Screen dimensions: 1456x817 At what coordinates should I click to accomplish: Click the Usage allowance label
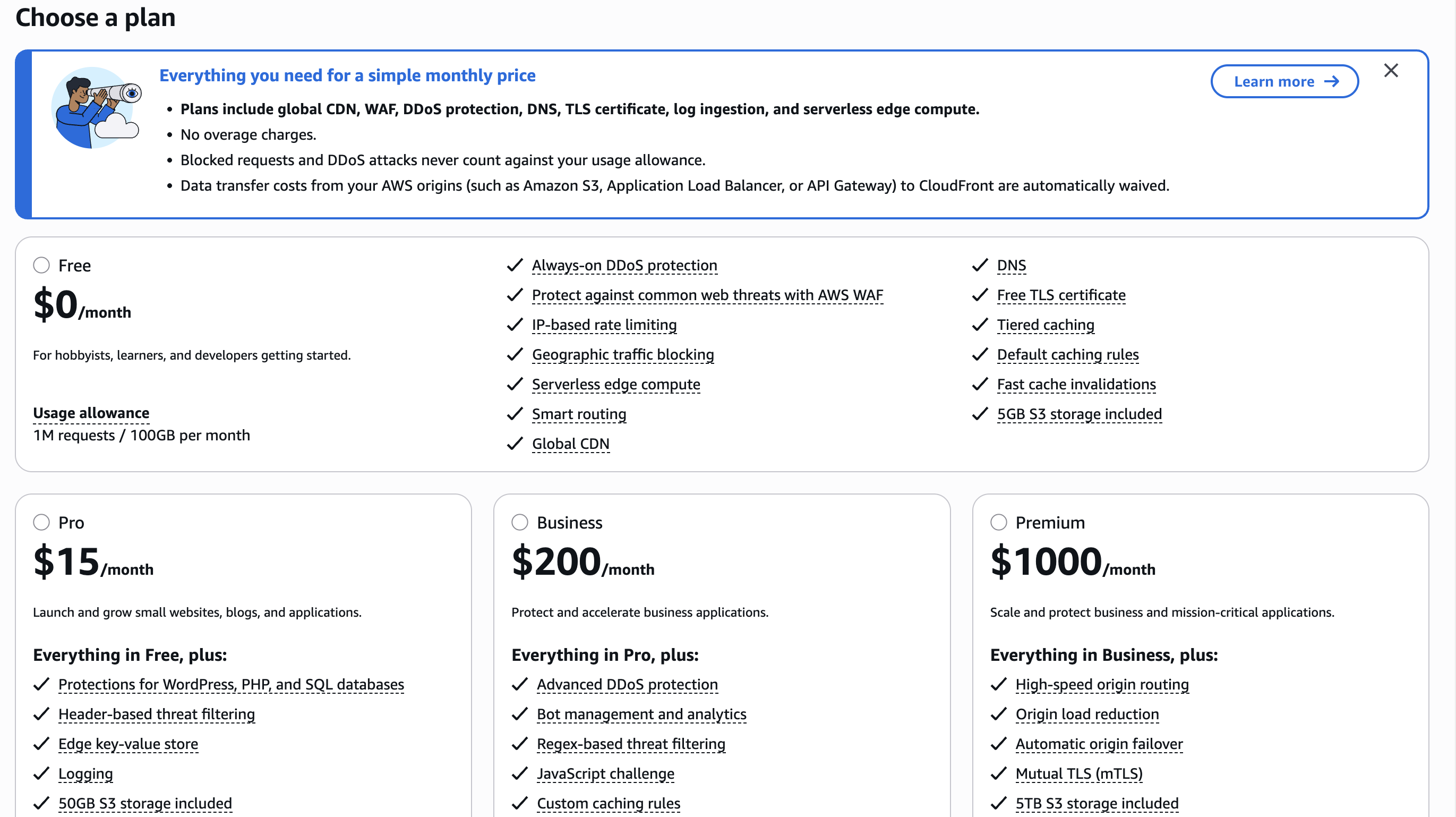click(x=91, y=413)
